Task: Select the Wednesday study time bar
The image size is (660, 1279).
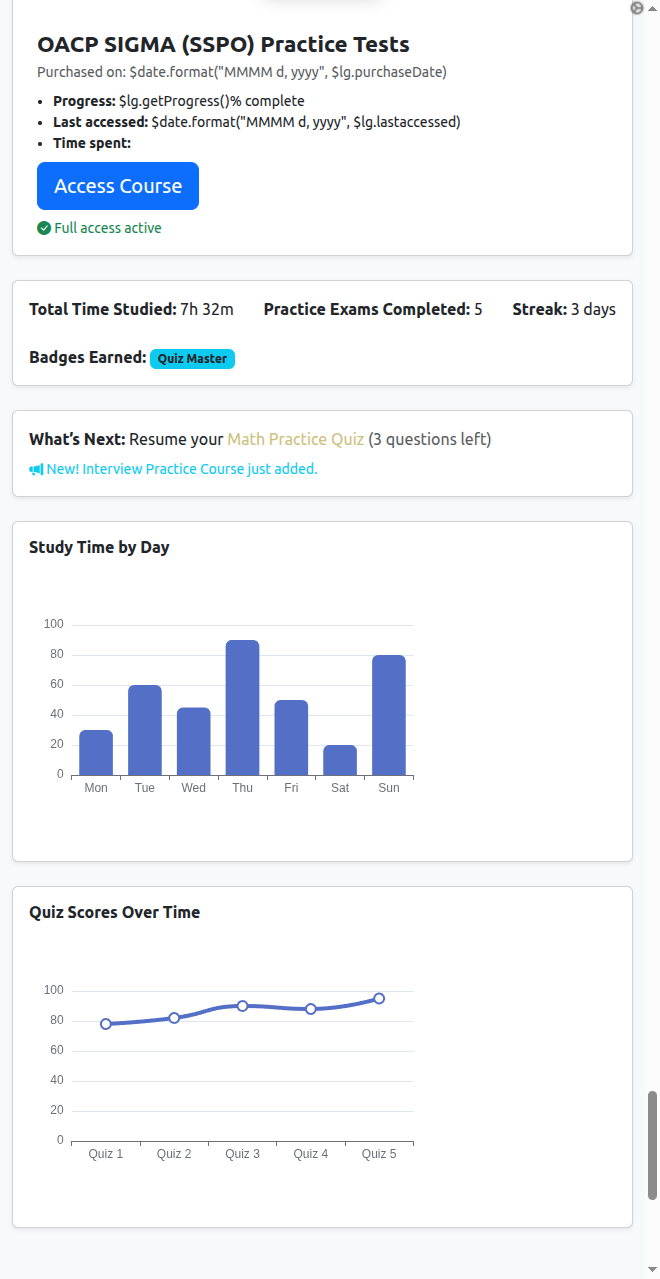Action: [x=194, y=741]
